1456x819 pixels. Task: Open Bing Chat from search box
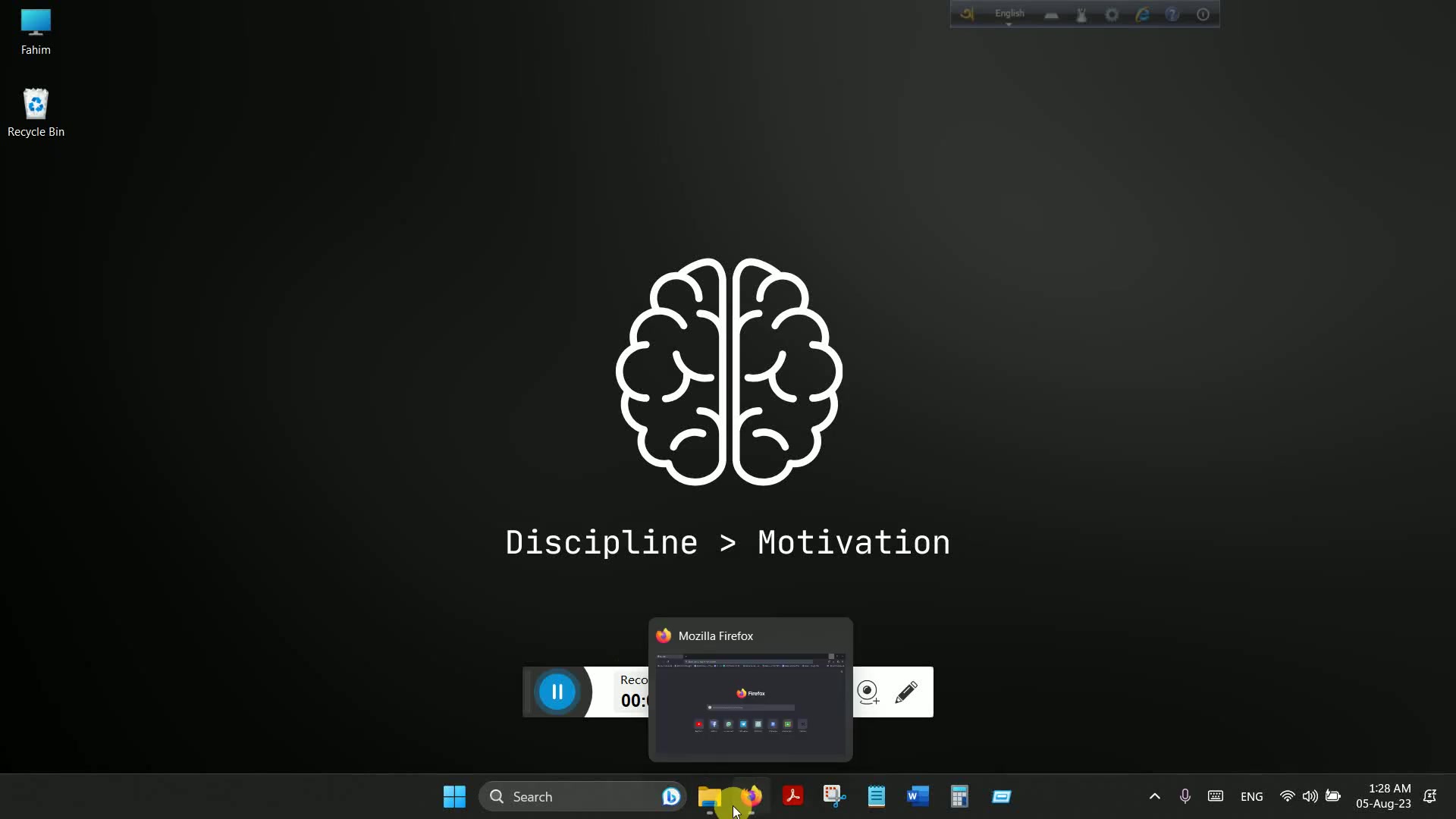click(670, 796)
